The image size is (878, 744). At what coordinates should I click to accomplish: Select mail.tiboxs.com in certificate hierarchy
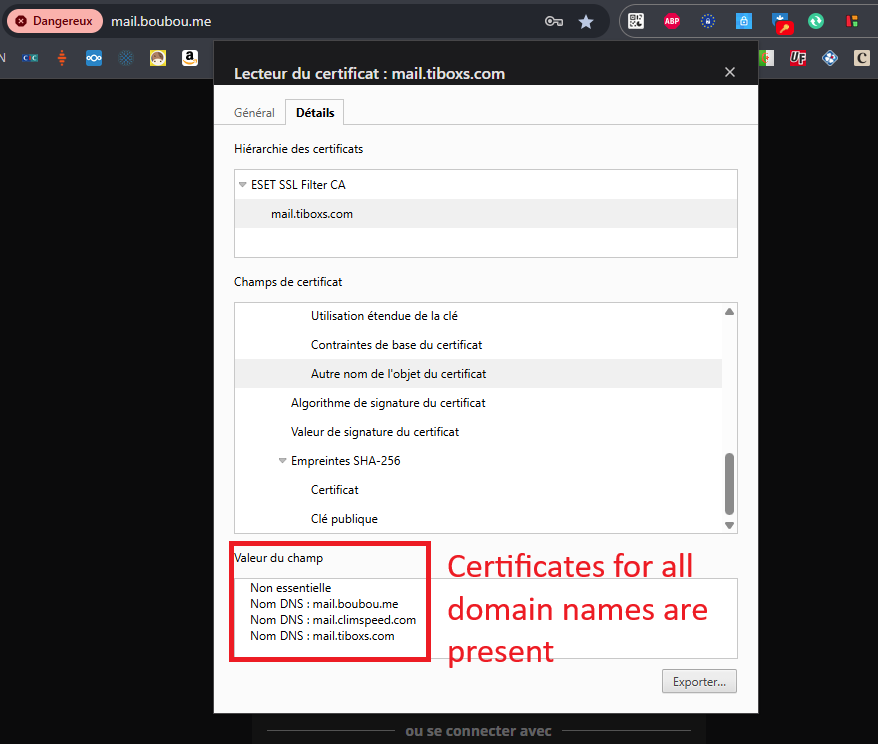click(x=485, y=214)
